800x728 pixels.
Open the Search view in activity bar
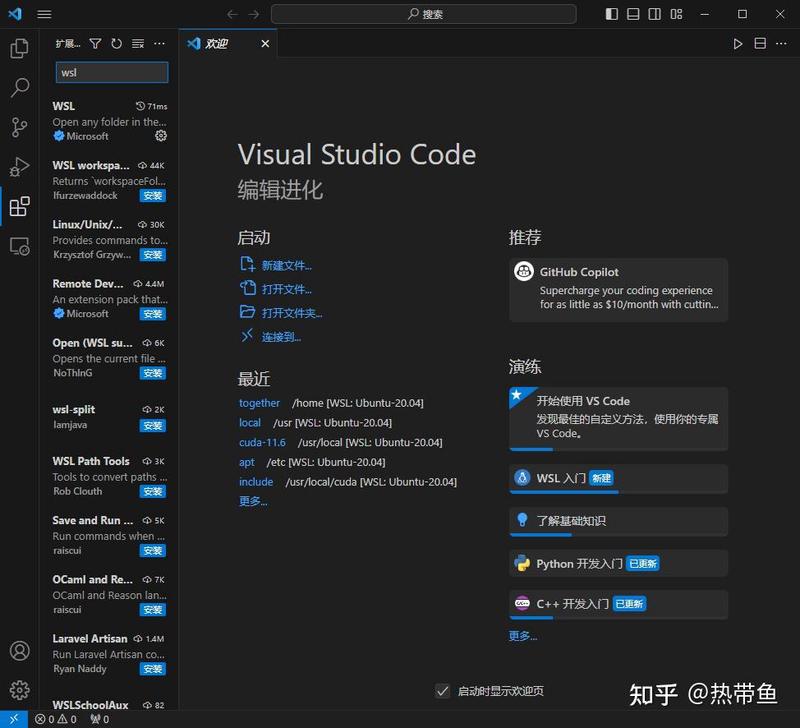click(x=19, y=88)
